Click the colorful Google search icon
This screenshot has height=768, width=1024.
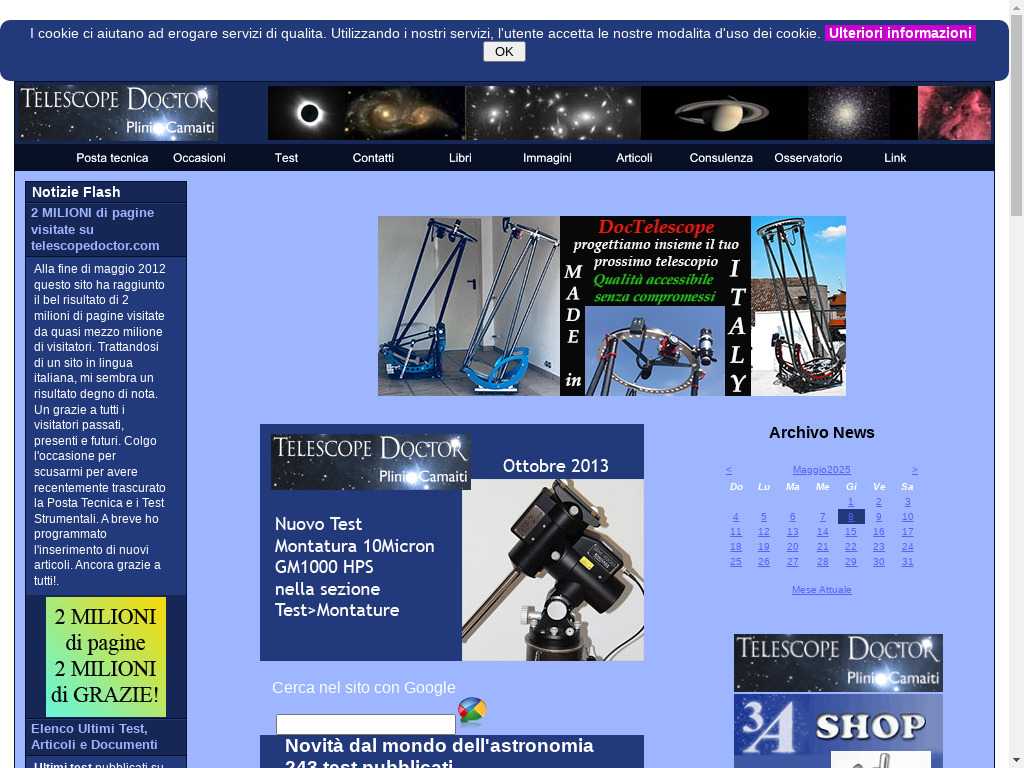point(472,711)
